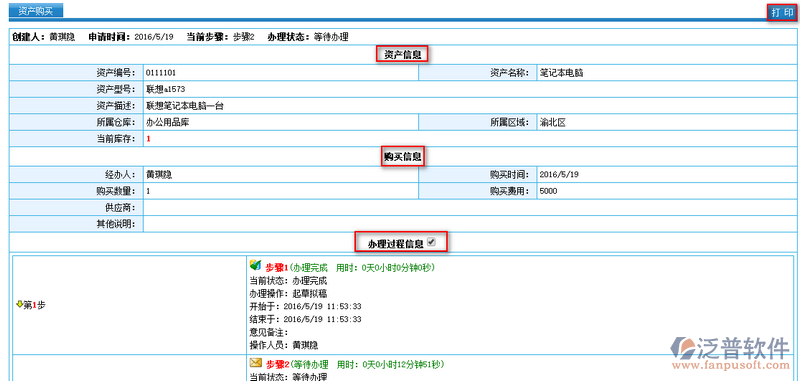
Task: Click the 第1步 row label
Action: pyautogui.click(x=34, y=305)
